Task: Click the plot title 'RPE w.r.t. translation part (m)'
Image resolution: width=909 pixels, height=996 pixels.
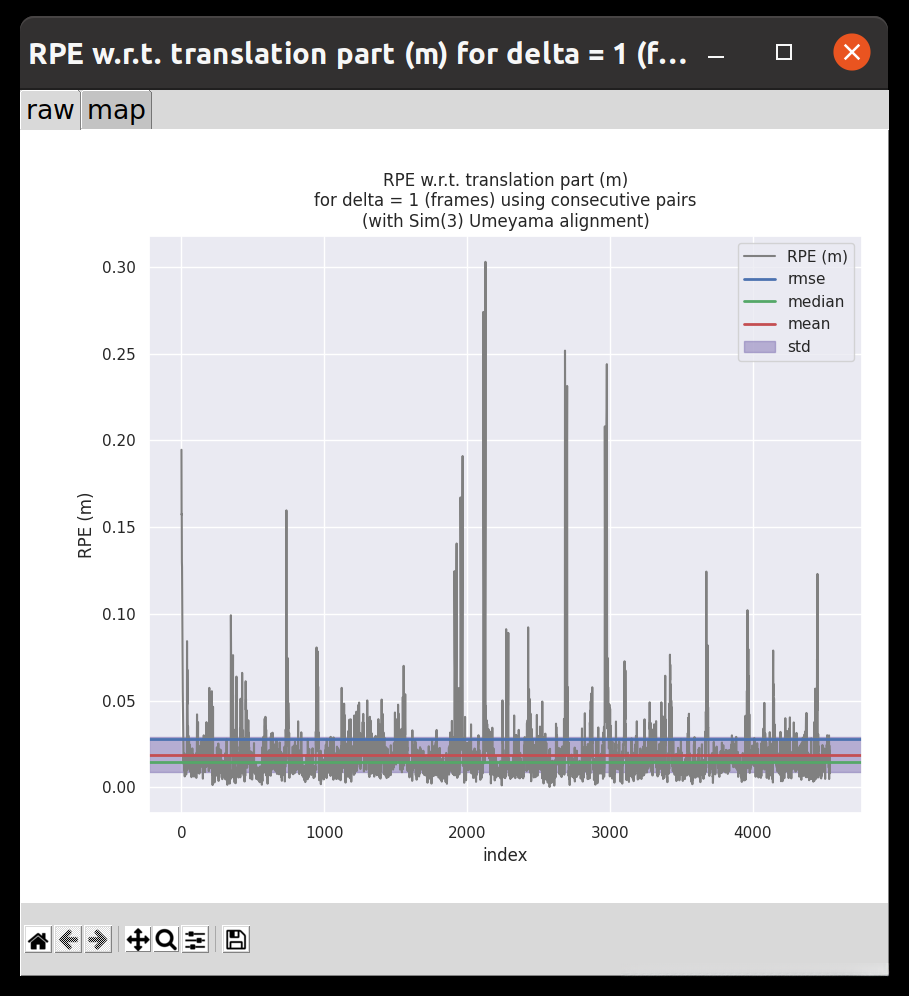Action: (505, 180)
